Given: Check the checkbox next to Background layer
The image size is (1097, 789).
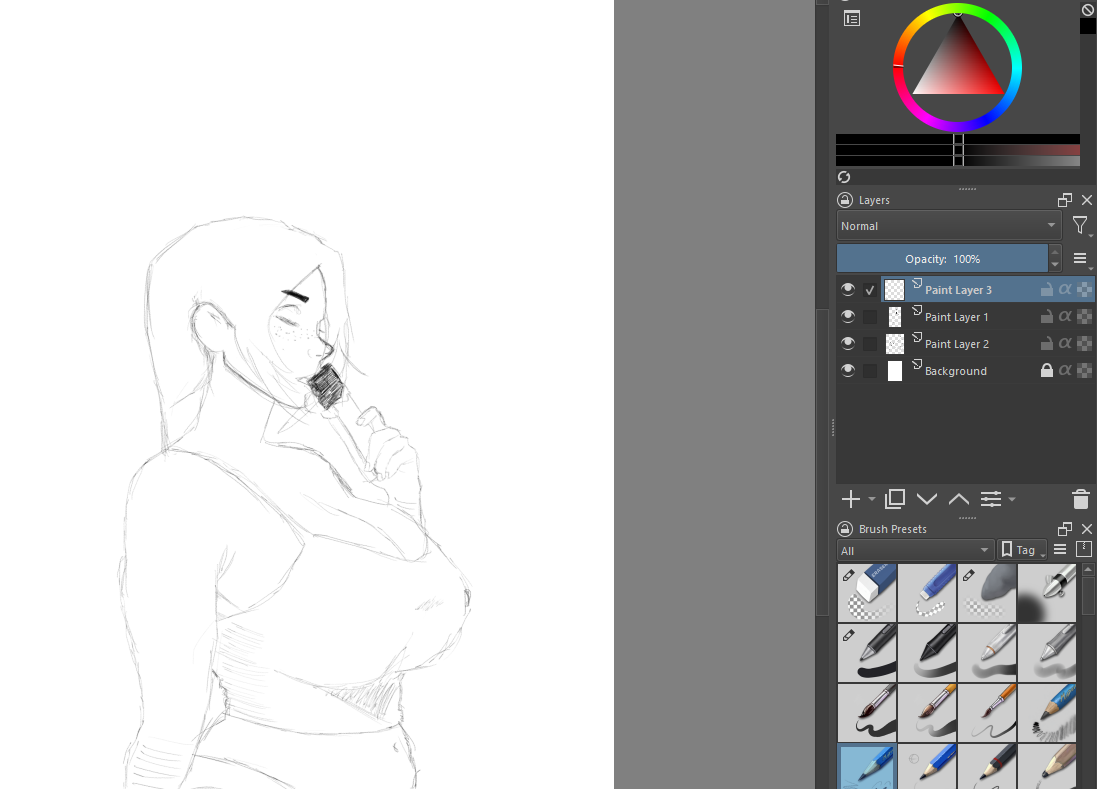Looking at the screenshot, I should [x=870, y=371].
